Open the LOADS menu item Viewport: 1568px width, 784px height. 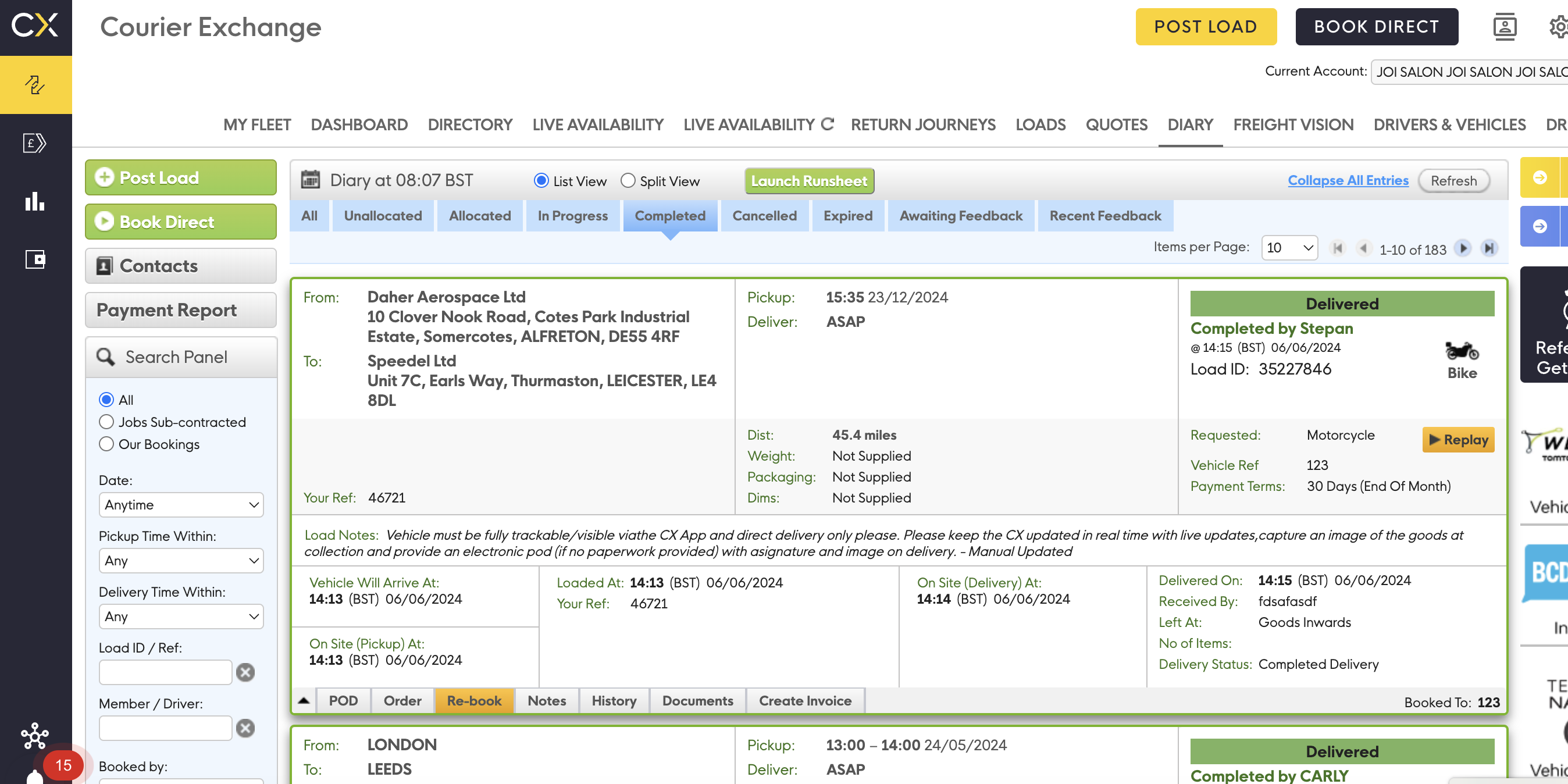[x=1040, y=125]
